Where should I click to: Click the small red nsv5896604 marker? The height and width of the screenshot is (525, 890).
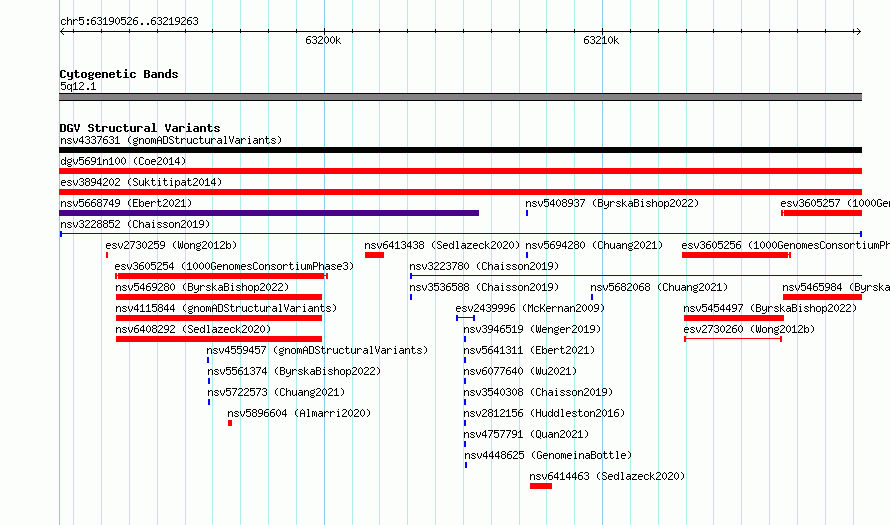230,423
